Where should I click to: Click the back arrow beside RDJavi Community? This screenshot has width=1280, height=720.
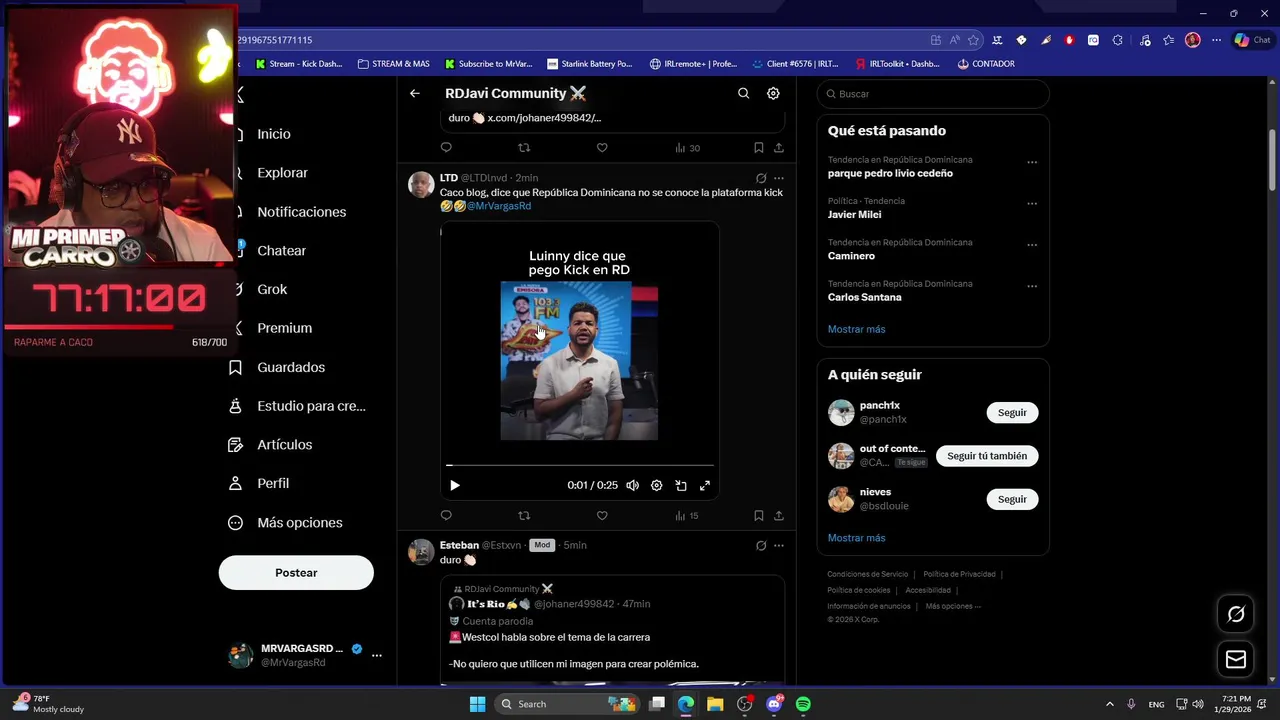414,93
